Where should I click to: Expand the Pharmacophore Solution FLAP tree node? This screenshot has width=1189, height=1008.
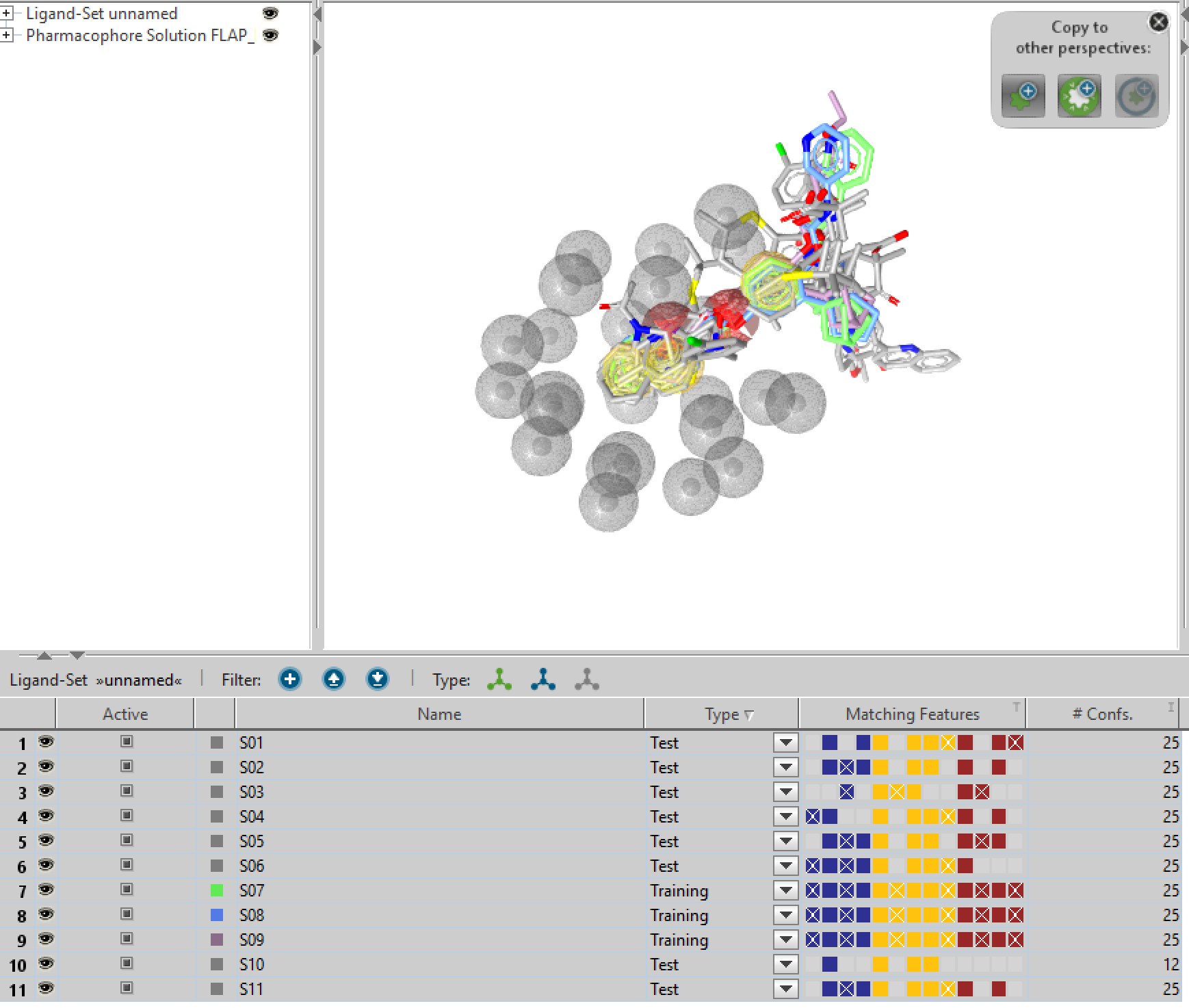point(7,35)
